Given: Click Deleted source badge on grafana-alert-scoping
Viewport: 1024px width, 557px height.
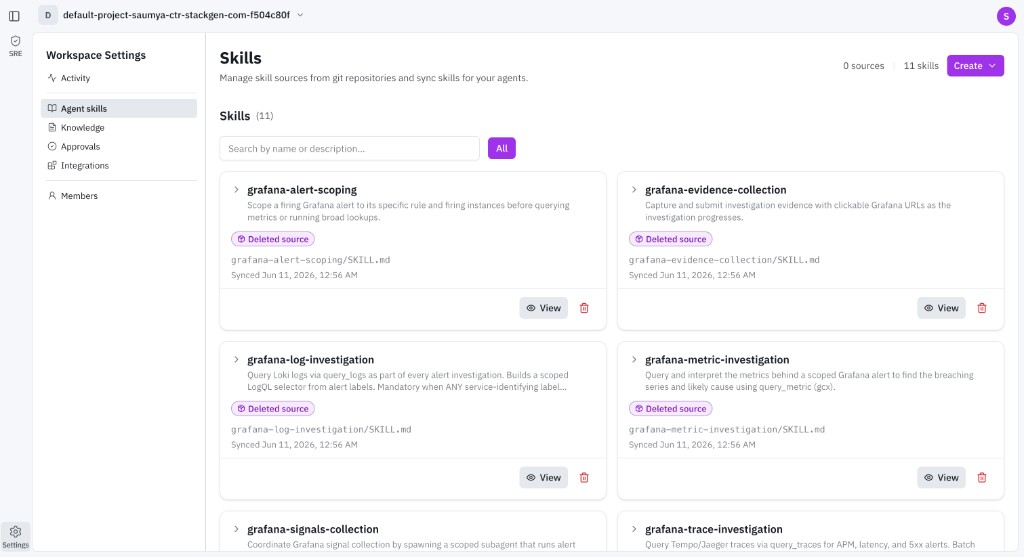Looking at the screenshot, I should (273, 239).
